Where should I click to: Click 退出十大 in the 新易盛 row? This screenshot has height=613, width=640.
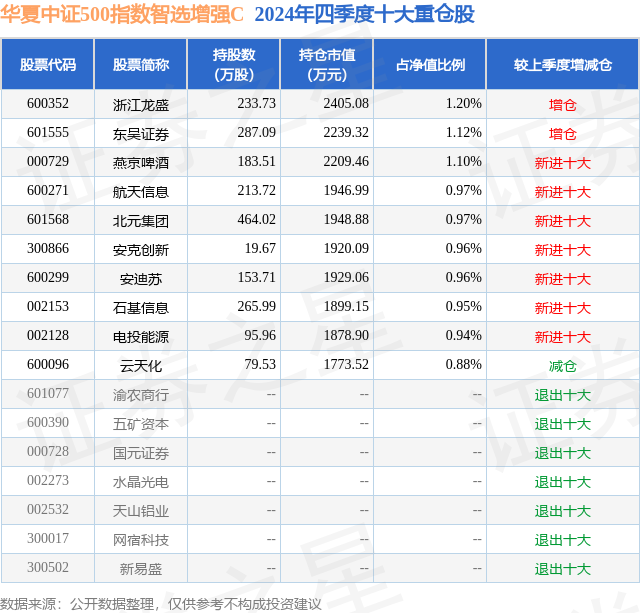(x=563, y=569)
